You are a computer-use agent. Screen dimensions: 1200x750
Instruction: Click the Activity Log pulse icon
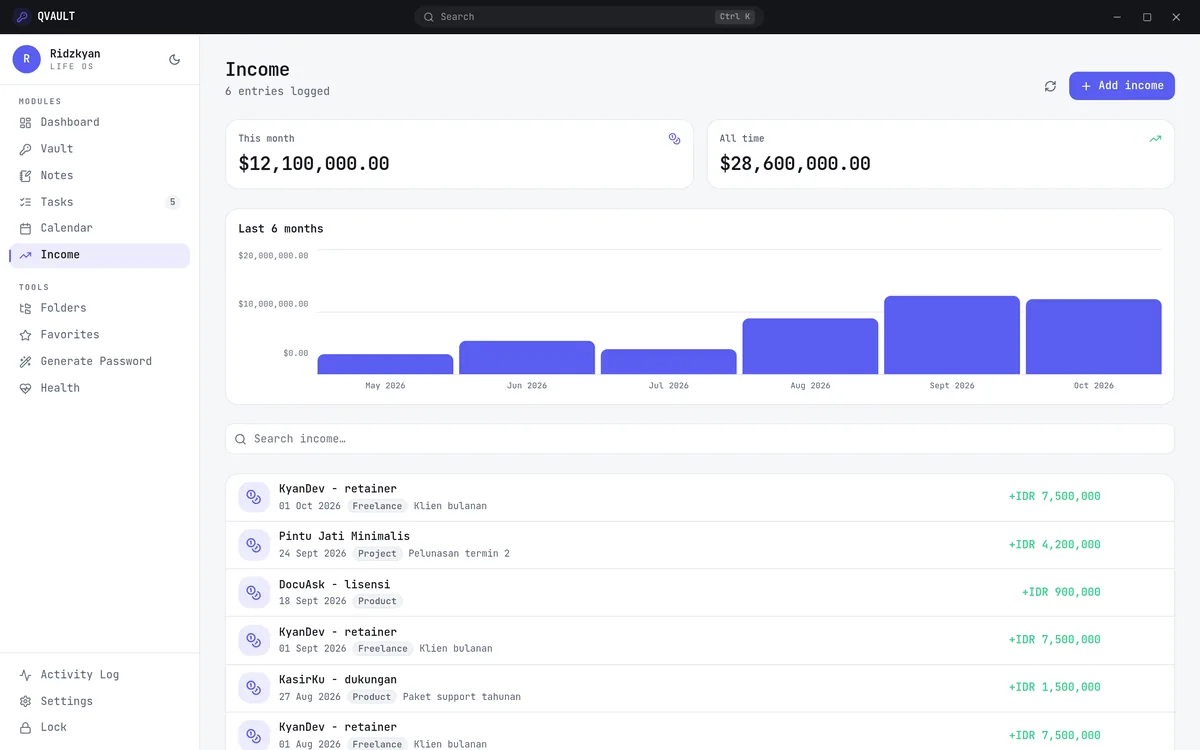click(x=26, y=675)
